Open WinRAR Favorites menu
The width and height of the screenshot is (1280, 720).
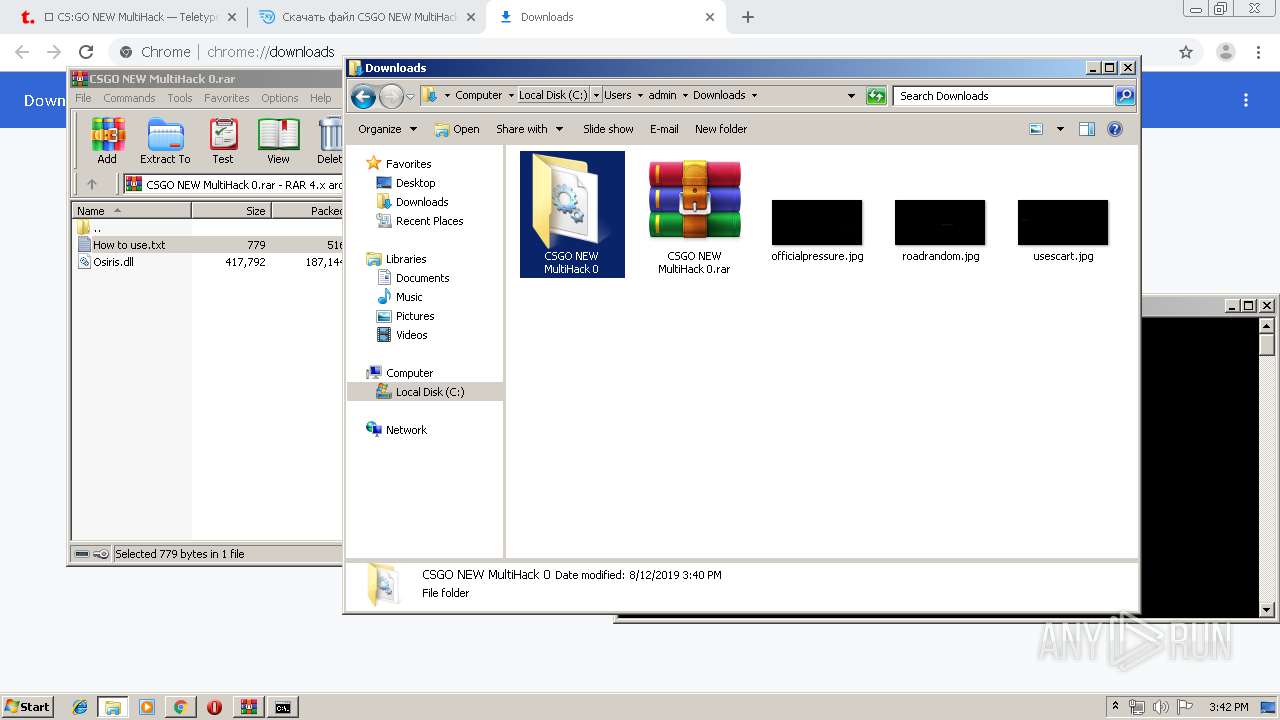pos(227,98)
